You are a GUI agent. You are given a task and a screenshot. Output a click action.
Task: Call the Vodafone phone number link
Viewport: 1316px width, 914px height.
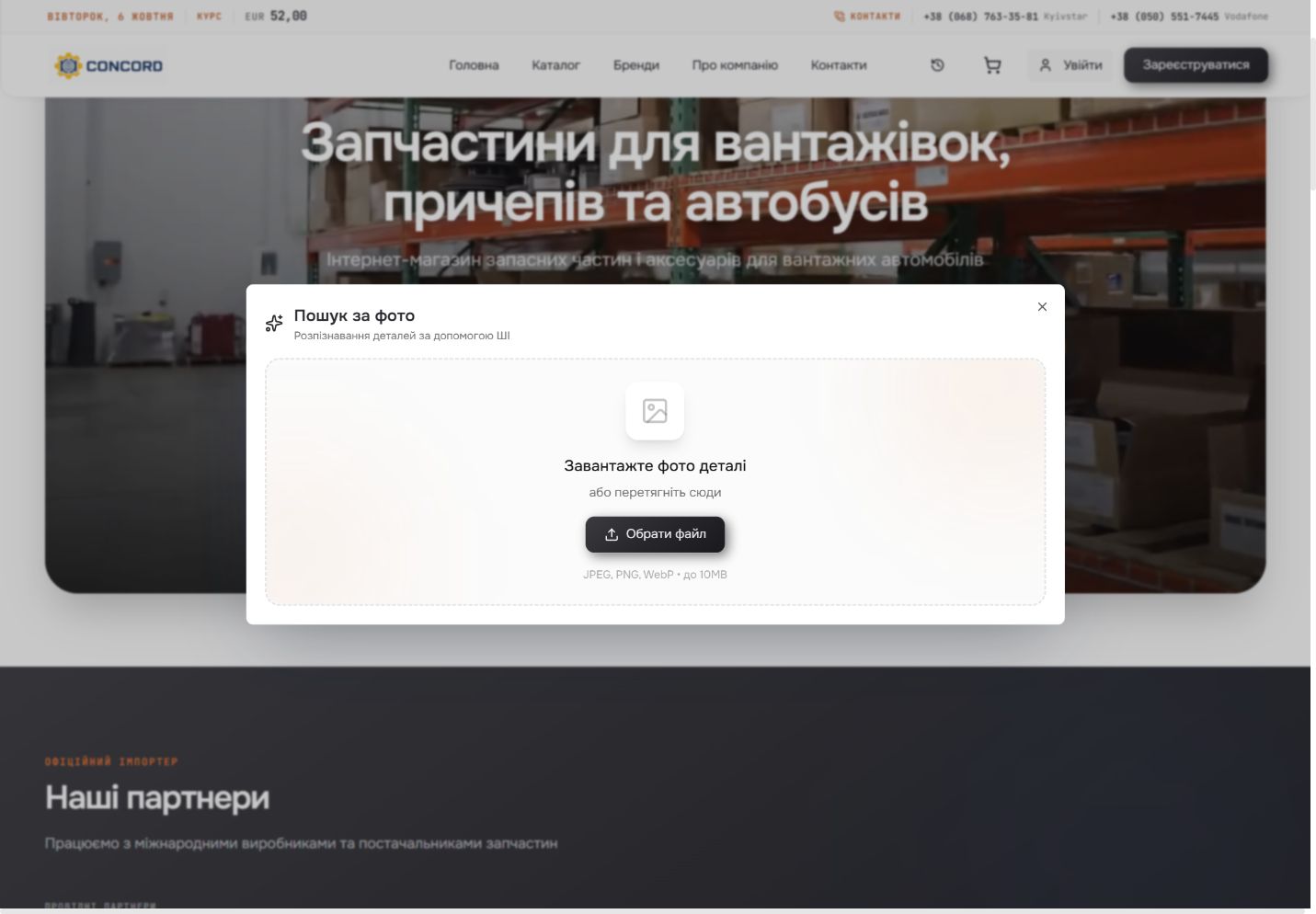point(1189,17)
